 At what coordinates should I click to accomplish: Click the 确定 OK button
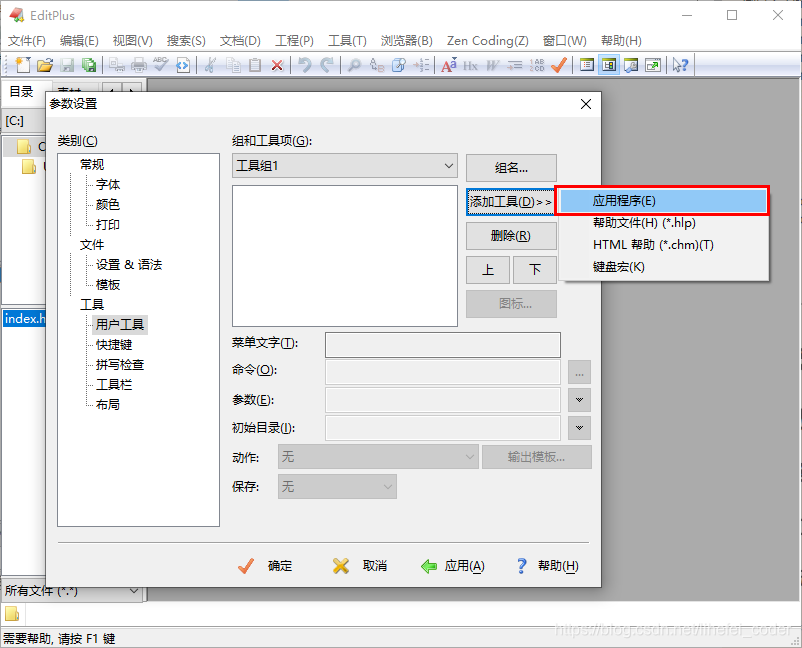click(x=265, y=566)
